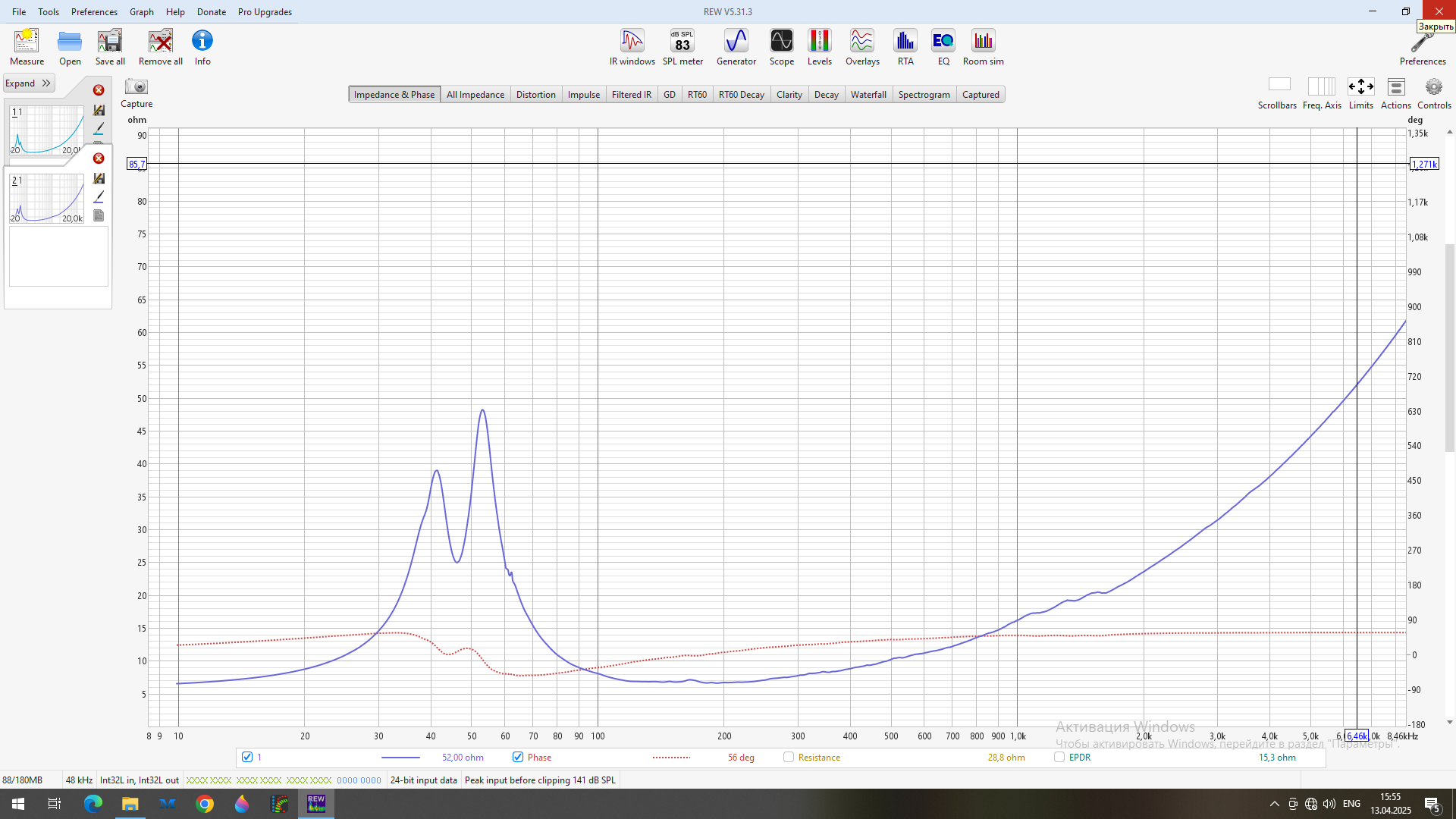
Task: Switch to Filtered IR tab
Action: (x=632, y=95)
